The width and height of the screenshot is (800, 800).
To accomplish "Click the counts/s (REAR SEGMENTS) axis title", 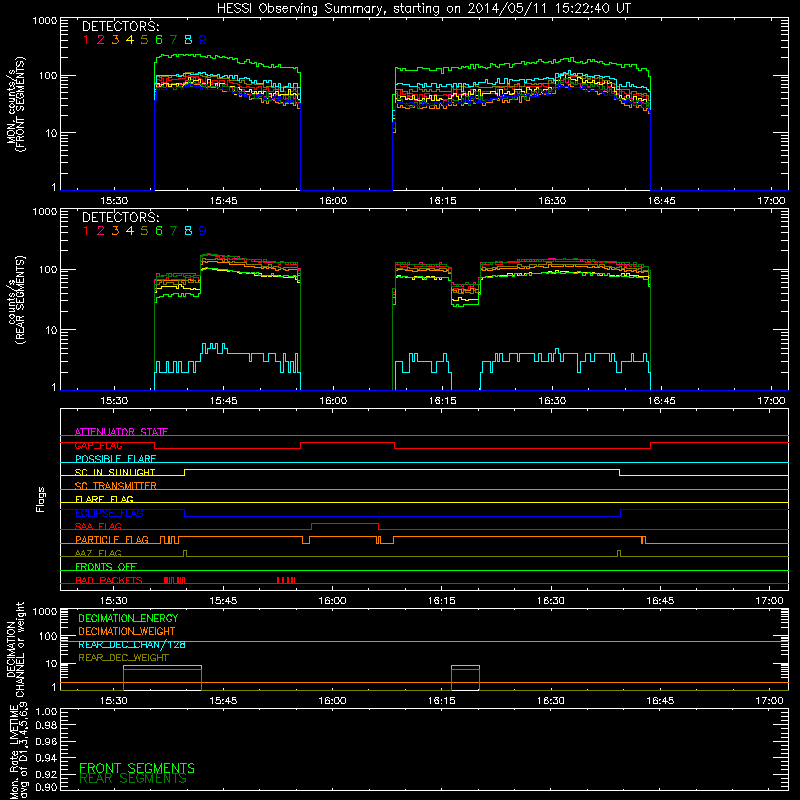I will point(16,300).
